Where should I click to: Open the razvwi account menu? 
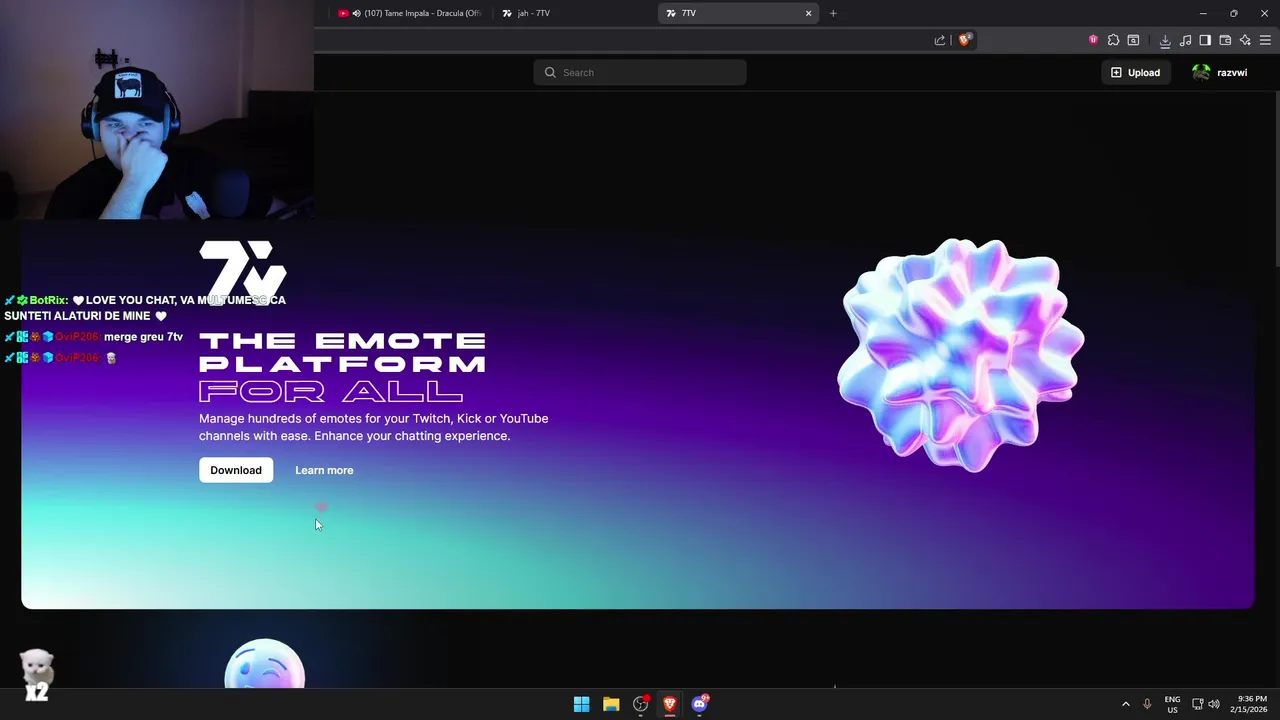(x=1220, y=72)
